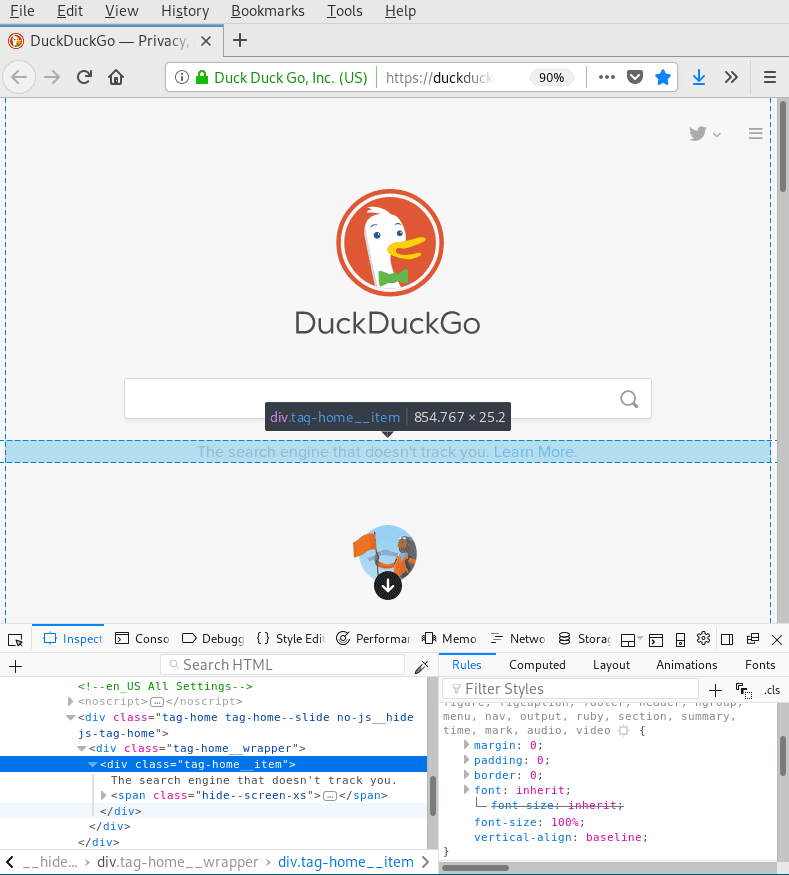This screenshot has height=875, width=789.
Task: Toggle Responsive Design Mode
Action: point(680,640)
